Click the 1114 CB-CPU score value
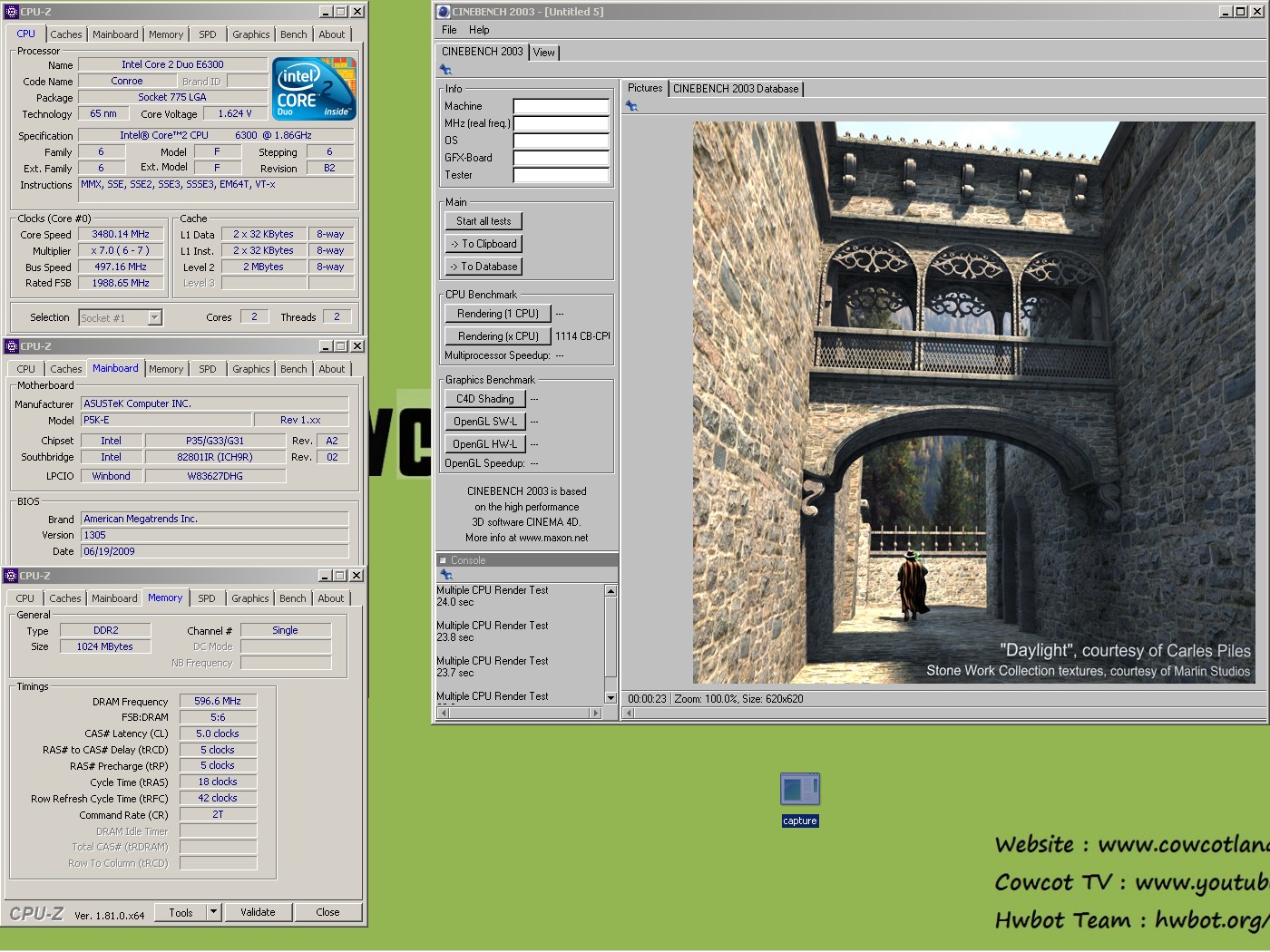This screenshot has width=1270, height=952. pyautogui.click(x=582, y=336)
